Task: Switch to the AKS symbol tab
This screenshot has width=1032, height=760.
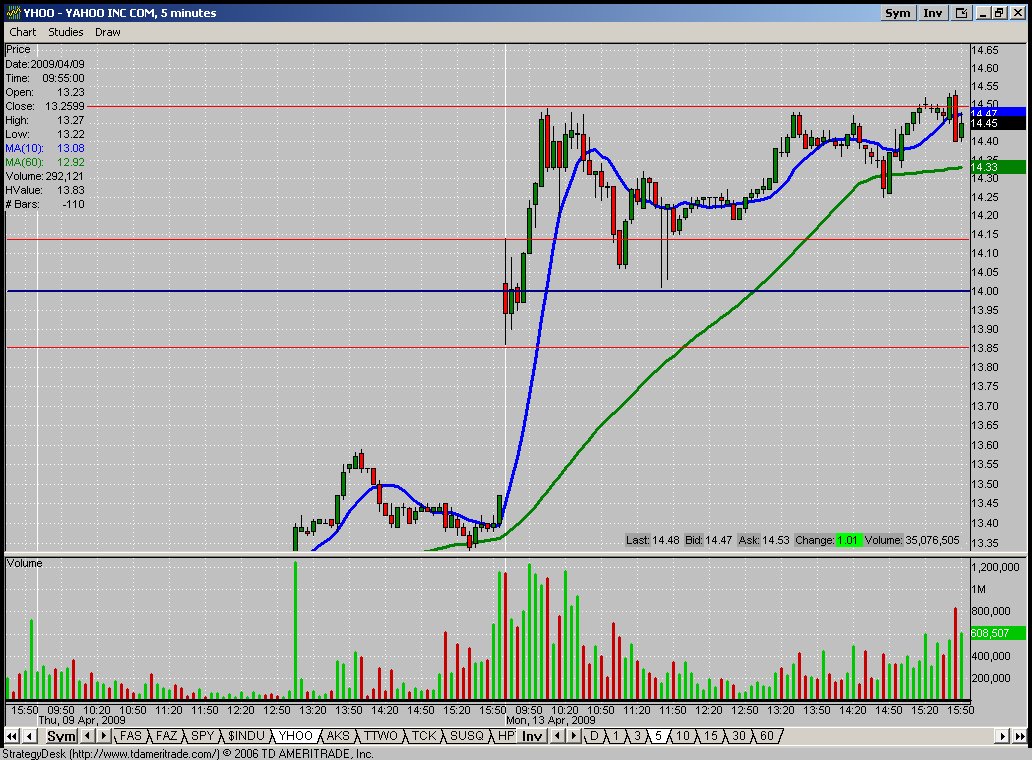Action: [x=338, y=736]
